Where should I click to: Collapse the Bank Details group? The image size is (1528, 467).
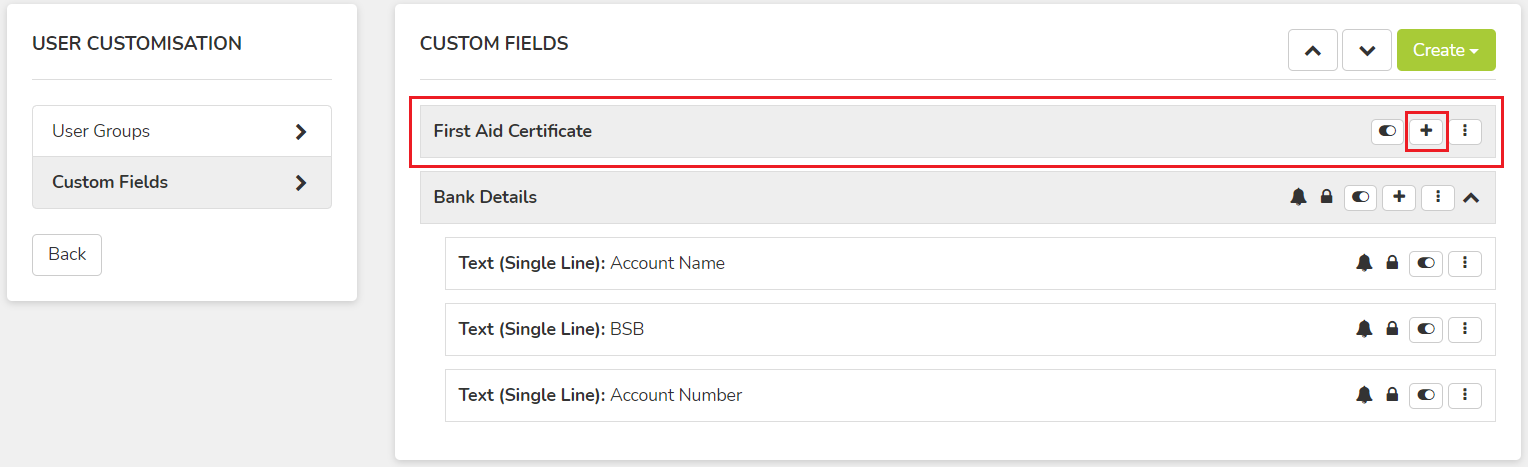click(1470, 198)
